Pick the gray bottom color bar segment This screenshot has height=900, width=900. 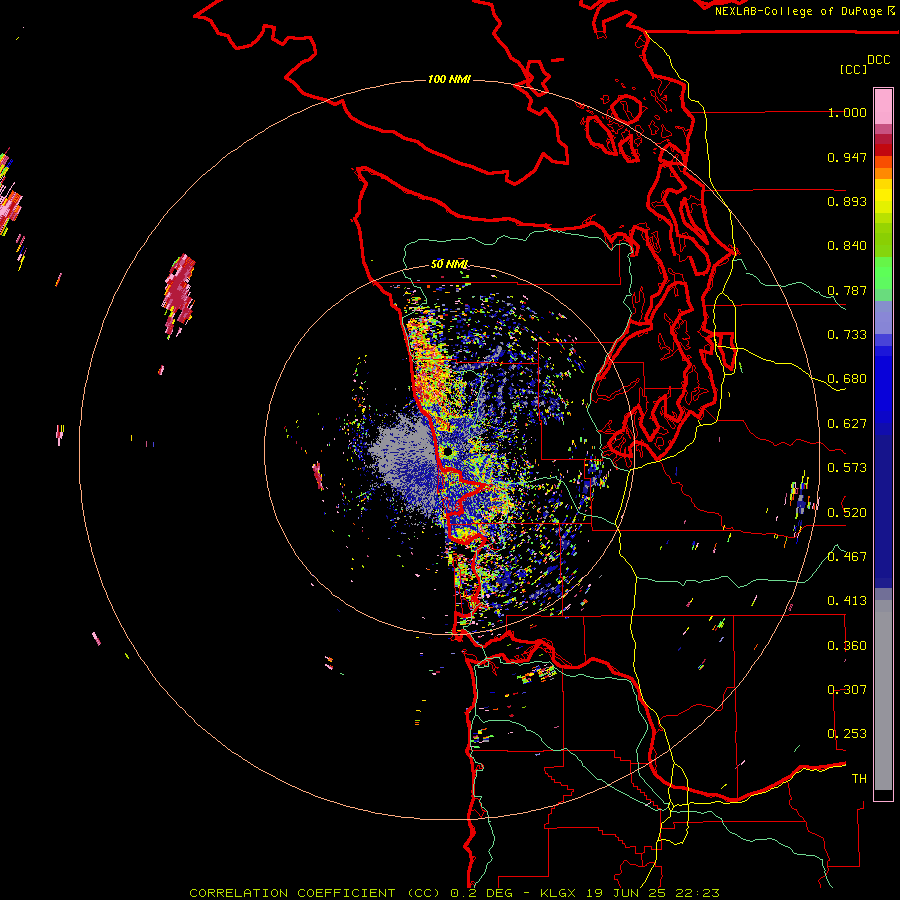pyautogui.click(x=883, y=695)
